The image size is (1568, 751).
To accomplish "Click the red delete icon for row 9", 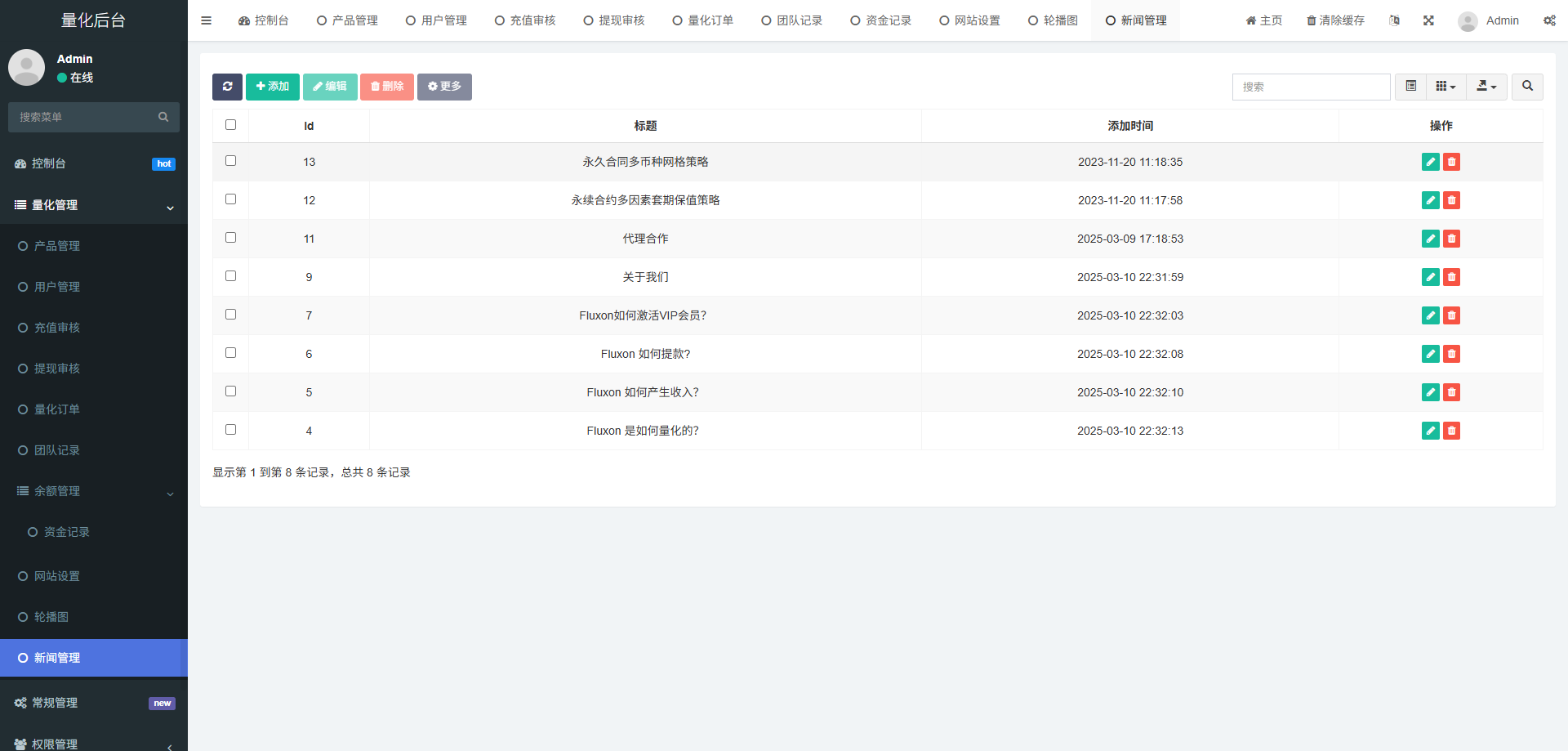I will coord(1451,277).
